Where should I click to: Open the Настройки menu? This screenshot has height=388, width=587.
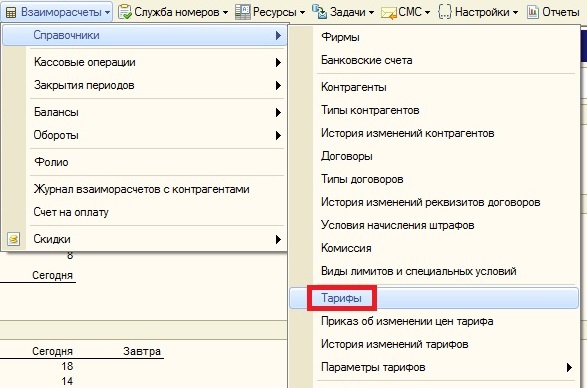coord(478,12)
